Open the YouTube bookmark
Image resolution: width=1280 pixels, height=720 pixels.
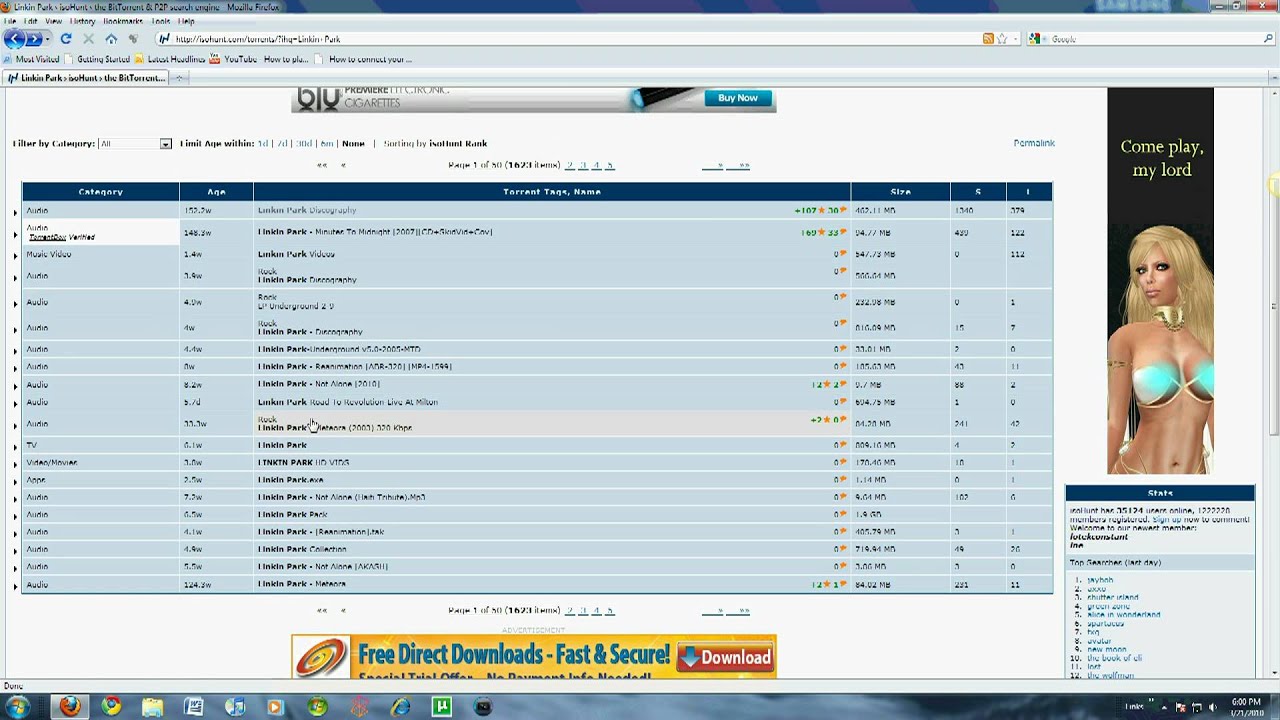pos(233,59)
